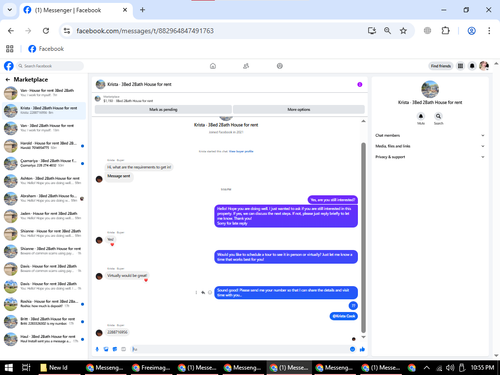500x375 pixels.
Task: Switch to the Messenger | Facebook browser tab
Action: pyautogui.click(x=76, y=10)
